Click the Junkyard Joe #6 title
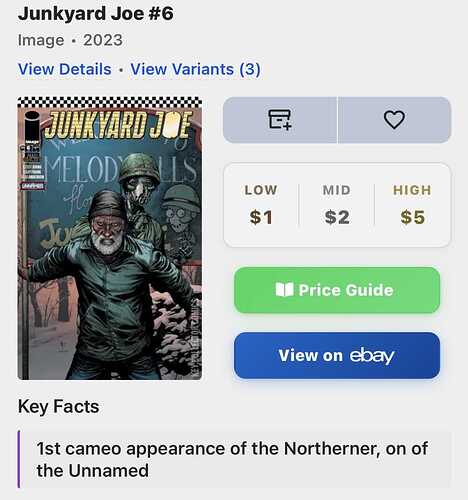Viewport: 468px width, 500px height. (96, 14)
